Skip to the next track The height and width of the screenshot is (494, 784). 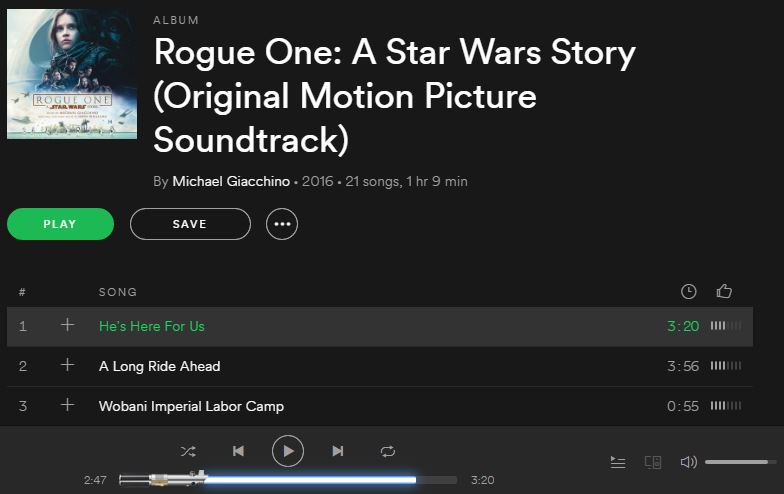click(x=338, y=451)
